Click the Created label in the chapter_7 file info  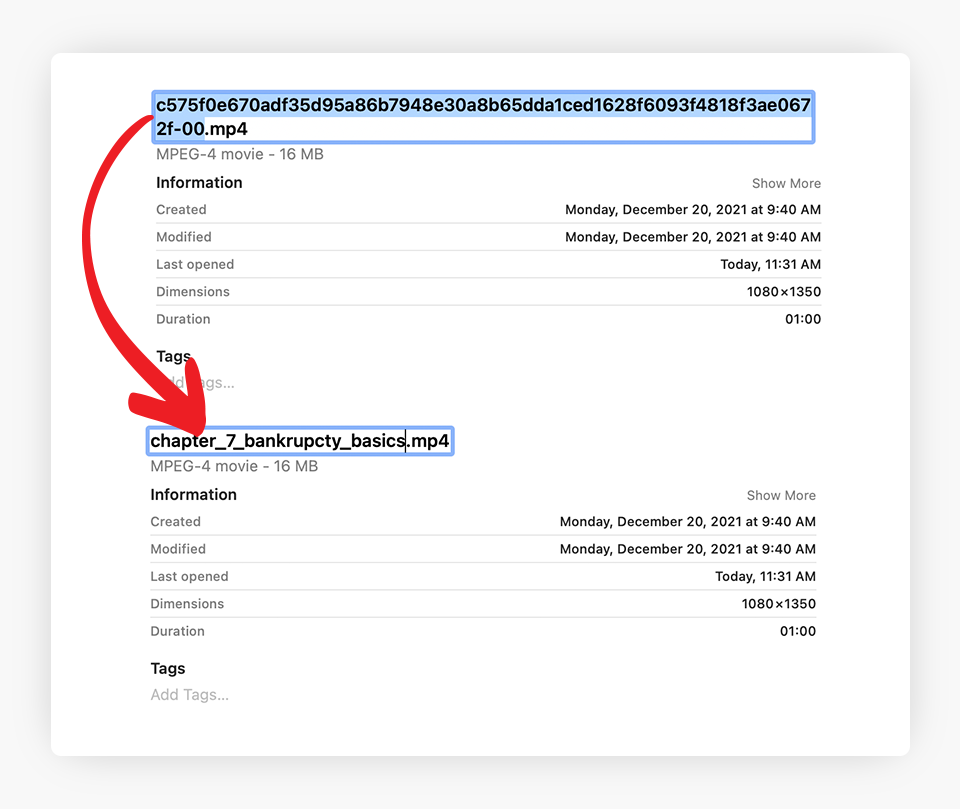tap(175, 522)
